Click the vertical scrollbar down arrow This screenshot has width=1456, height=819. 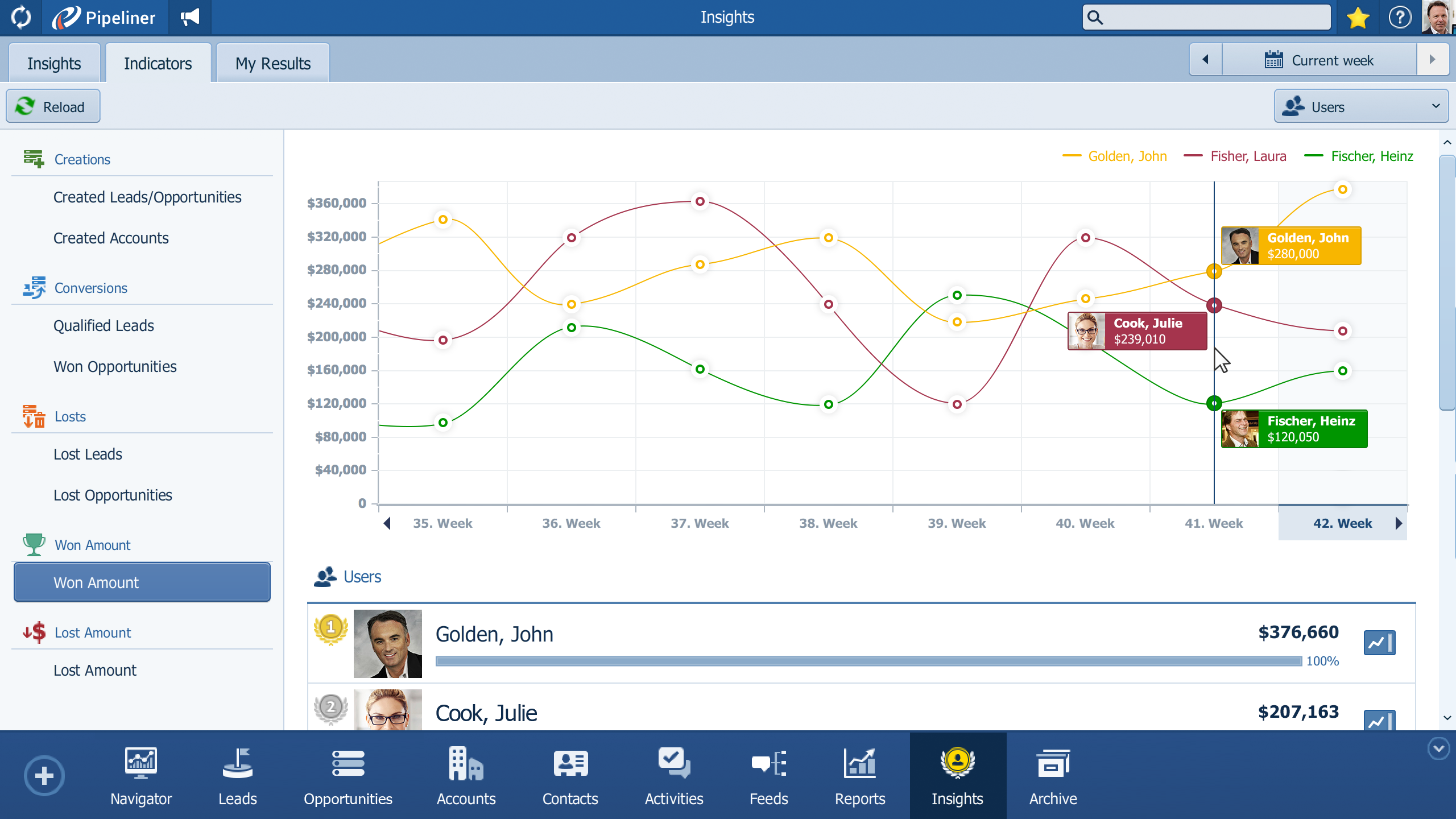[x=1447, y=718]
